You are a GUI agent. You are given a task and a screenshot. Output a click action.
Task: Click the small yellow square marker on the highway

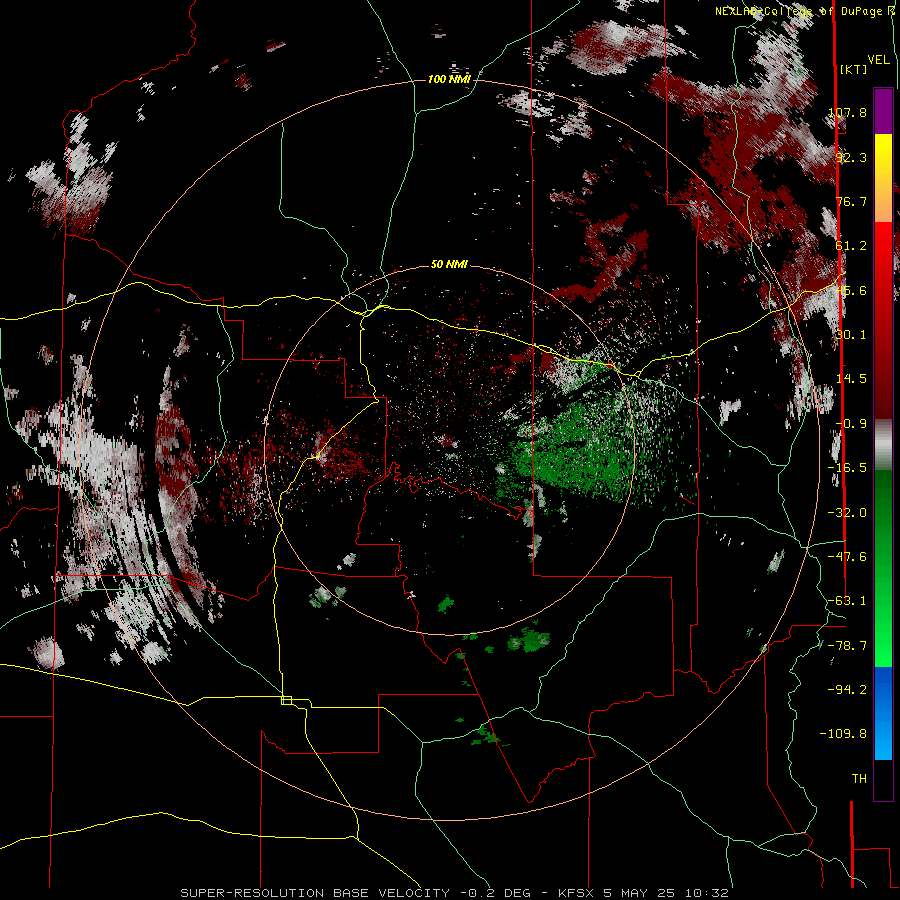pyautogui.click(x=286, y=700)
